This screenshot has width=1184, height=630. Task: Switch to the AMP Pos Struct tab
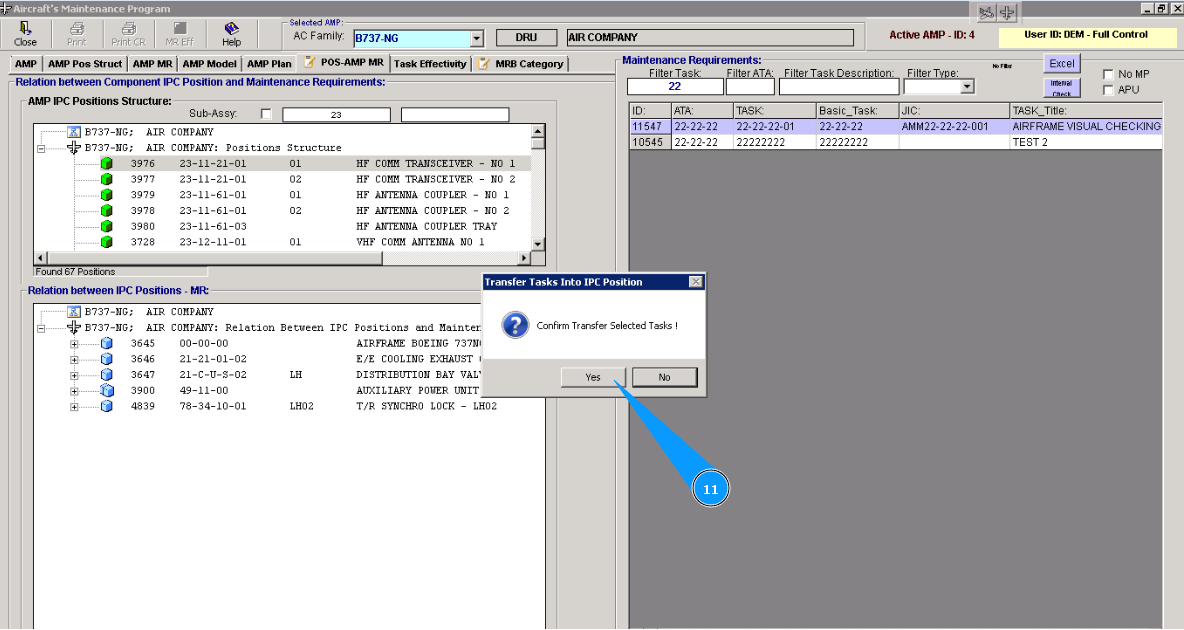pyautogui.click(x=85, y=64)
